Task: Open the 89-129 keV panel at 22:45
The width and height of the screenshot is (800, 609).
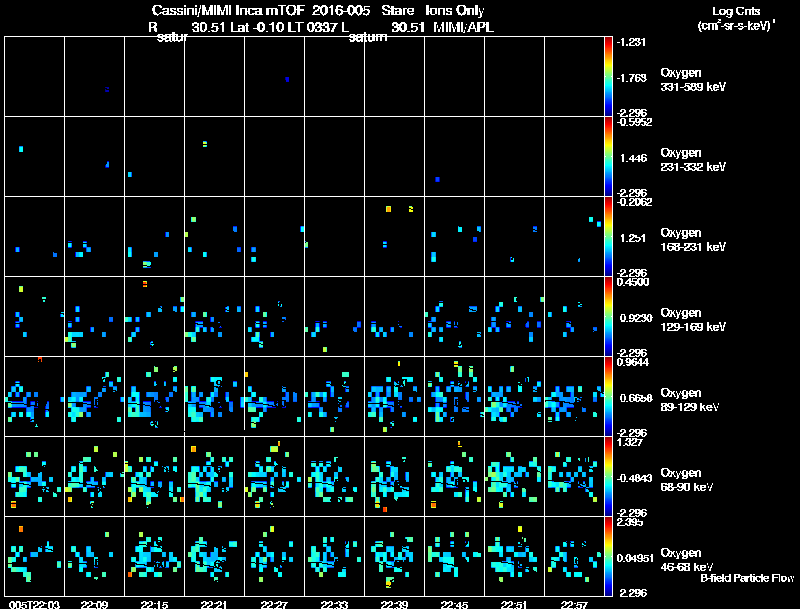Action: (455, 396)
